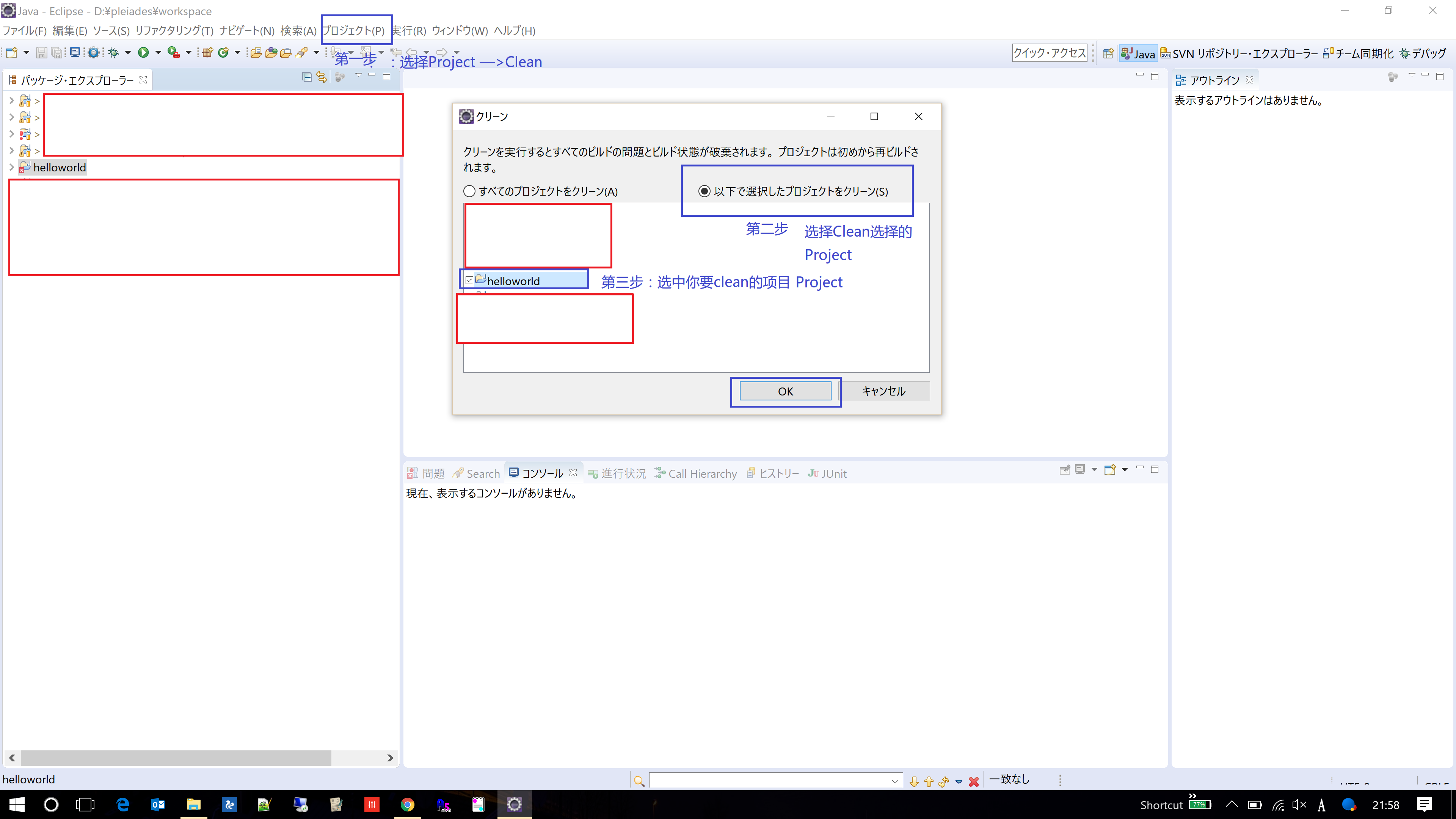The height and width of the screenshot is (819, 1456).
Task: Open the New Java Class dropdown arrow
Action: click(237, 53)
